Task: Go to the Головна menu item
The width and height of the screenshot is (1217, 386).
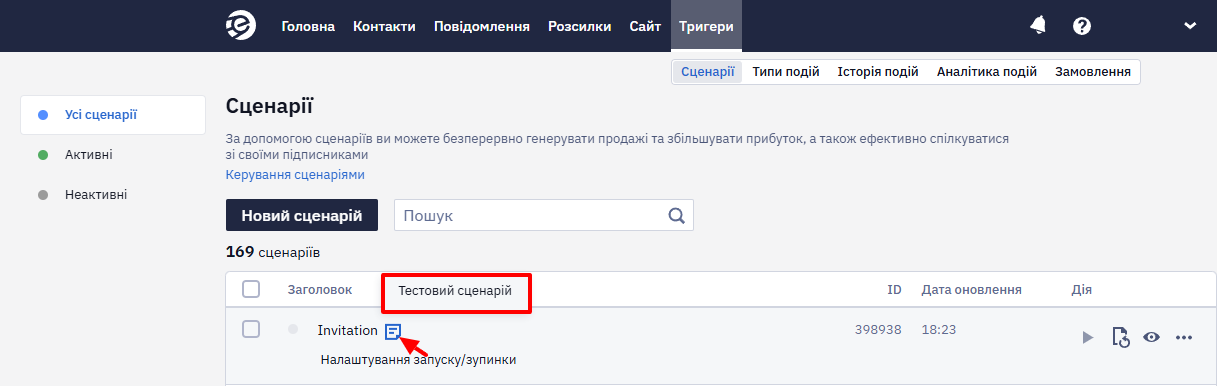Action: pos(308,26)
